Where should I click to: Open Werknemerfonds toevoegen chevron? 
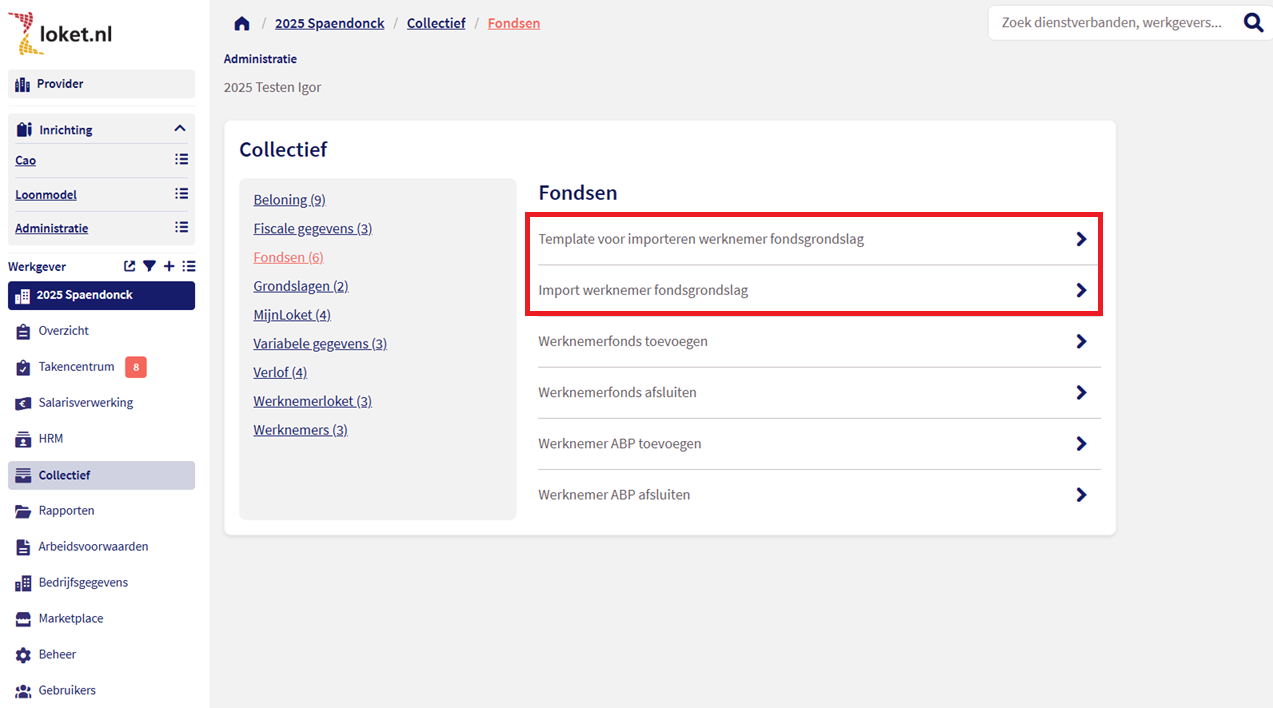pos(1081,341)
